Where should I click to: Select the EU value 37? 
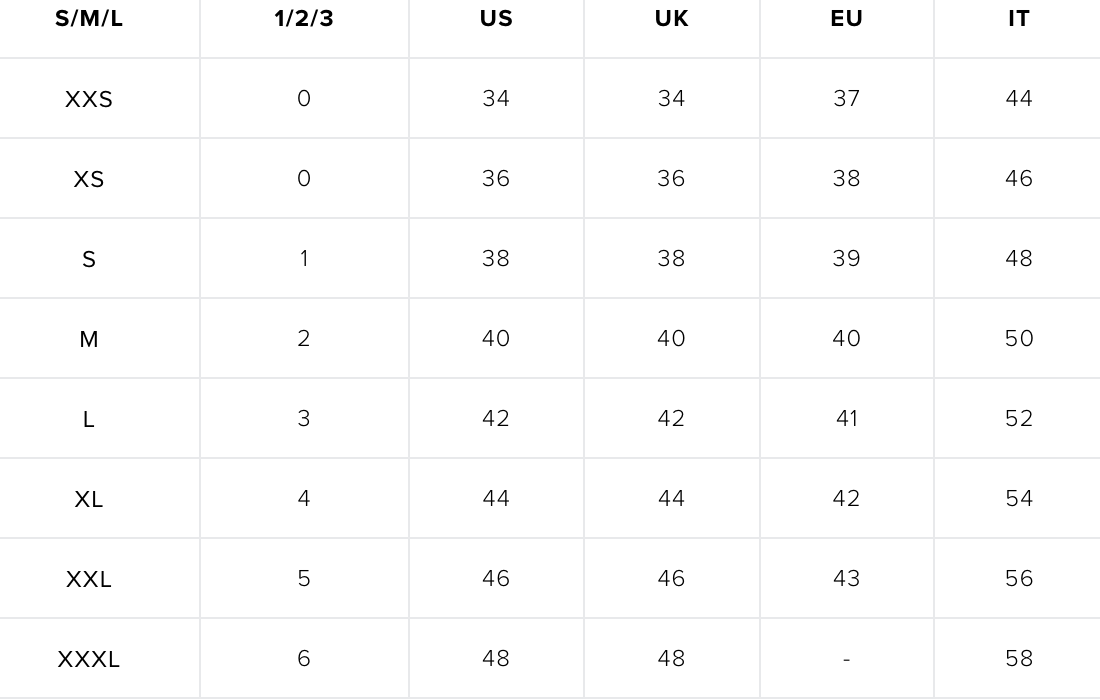[846, 98]
